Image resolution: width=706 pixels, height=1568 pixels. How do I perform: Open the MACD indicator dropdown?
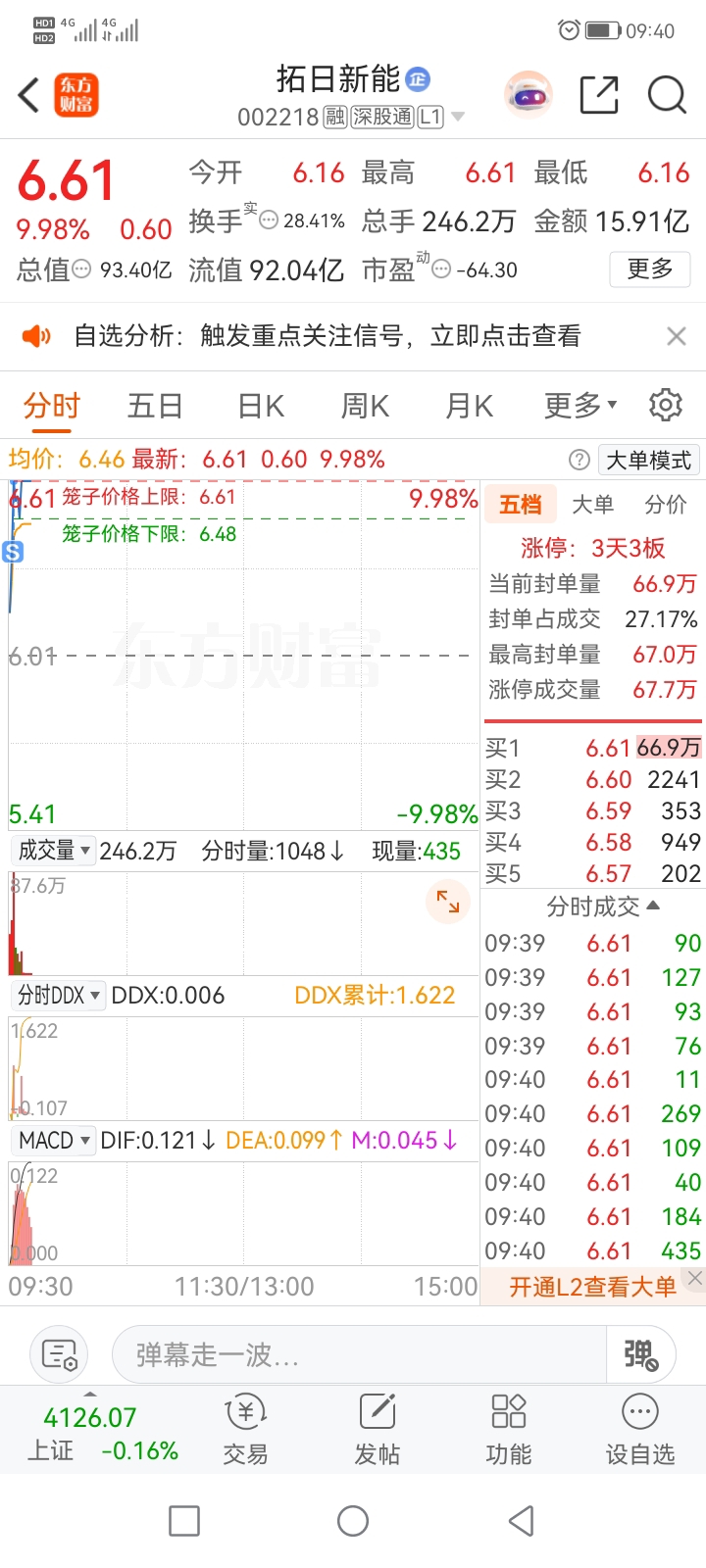click(x=54, y=1141)
